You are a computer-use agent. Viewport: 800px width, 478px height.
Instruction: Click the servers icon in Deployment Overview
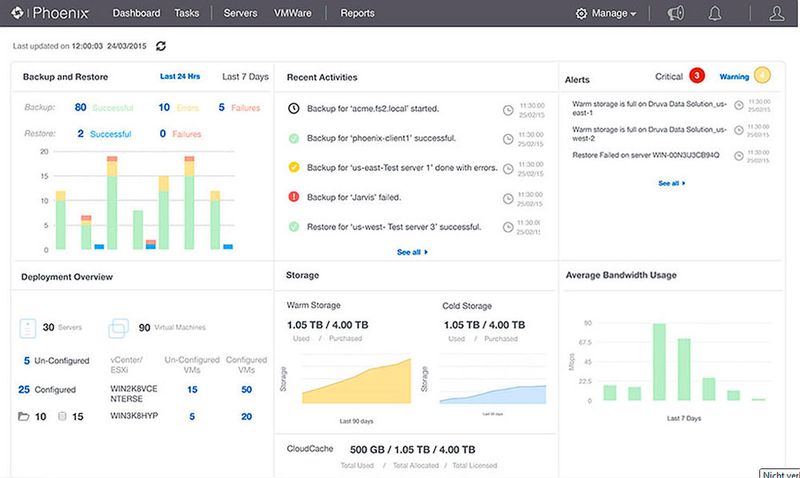(x=29, y=327)
